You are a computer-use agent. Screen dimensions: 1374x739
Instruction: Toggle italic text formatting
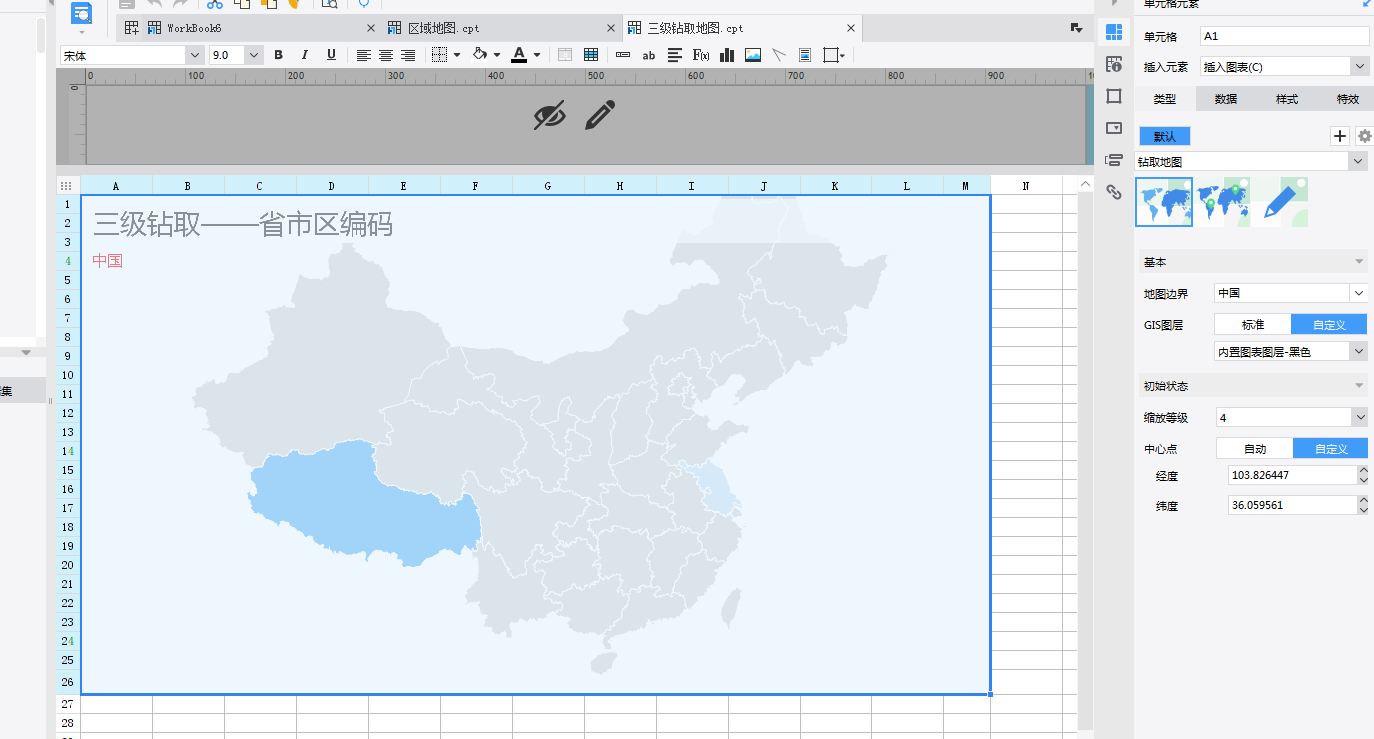(305, 55)
